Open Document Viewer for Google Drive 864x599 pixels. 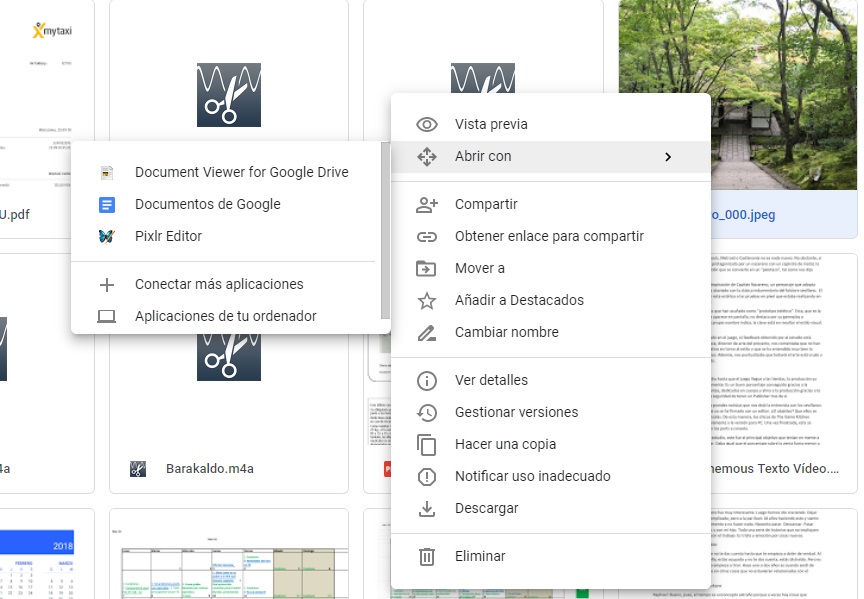click(242, 172)
